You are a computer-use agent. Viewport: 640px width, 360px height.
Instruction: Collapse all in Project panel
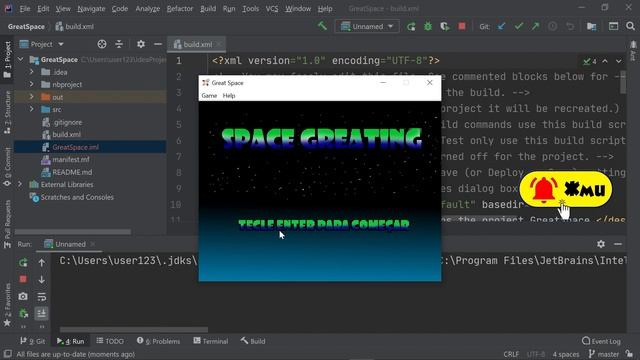(119, 44)
